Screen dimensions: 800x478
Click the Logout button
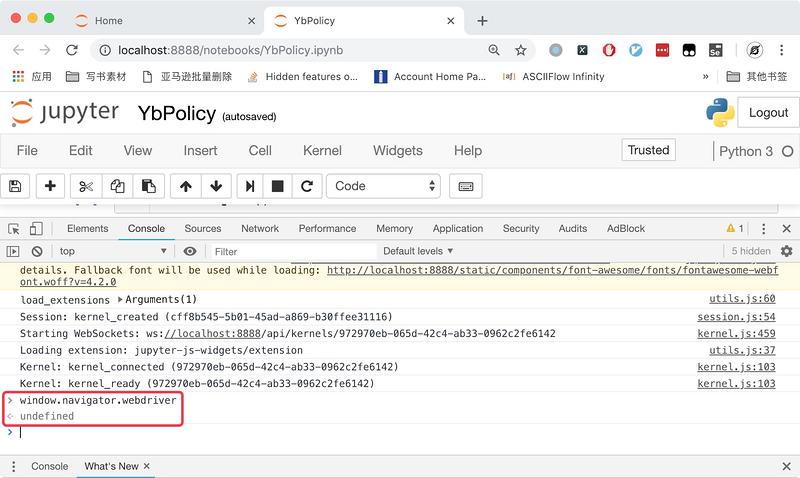[768, 112]
